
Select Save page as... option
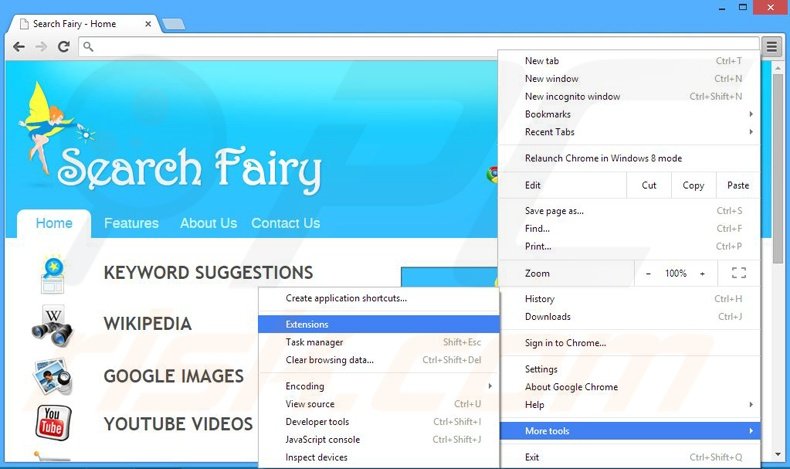pos(629,211)
